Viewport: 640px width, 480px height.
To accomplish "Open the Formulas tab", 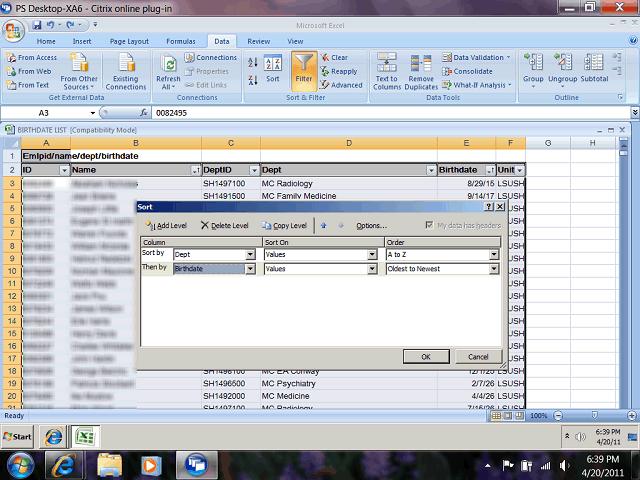I will [x=180, y=41].
